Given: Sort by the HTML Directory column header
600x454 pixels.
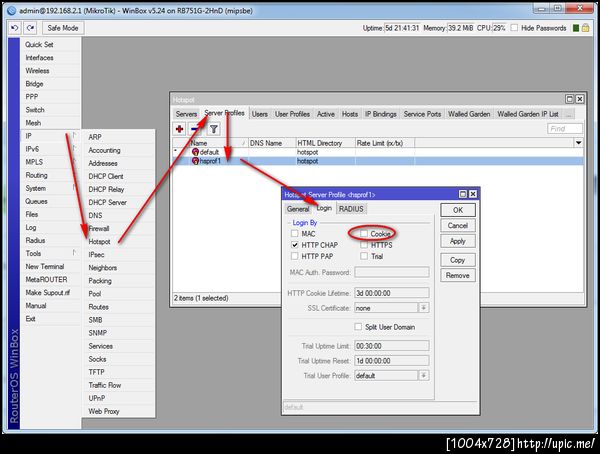Looking at the screenshot, I should (325, 143).
